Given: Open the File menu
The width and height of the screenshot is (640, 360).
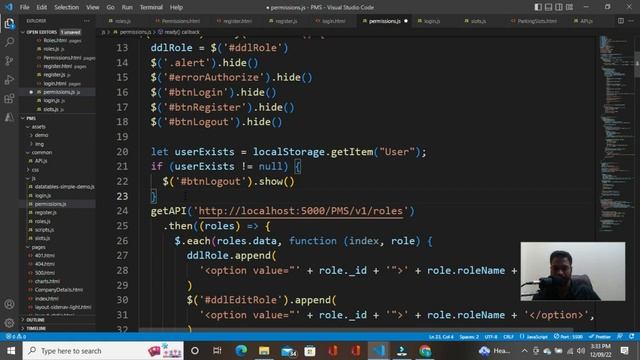Looking at the screenshot, I should [x=24, y=7].
